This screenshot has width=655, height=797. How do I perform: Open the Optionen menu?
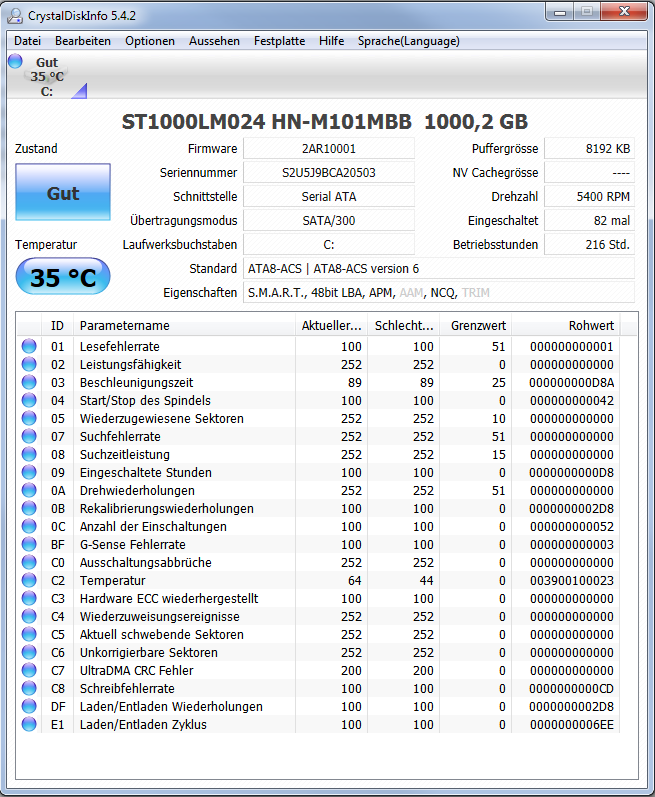(x=150, y=41)
